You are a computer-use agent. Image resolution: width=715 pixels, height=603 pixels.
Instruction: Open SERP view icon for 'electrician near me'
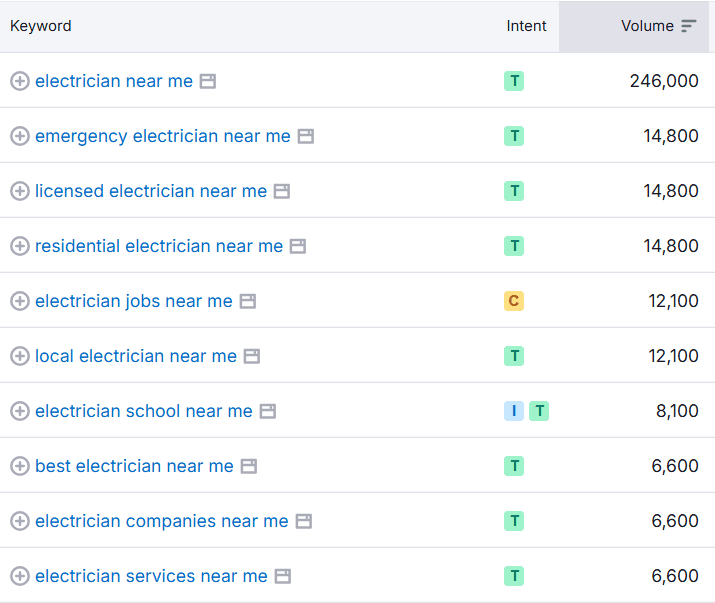(x=208, y=82)
